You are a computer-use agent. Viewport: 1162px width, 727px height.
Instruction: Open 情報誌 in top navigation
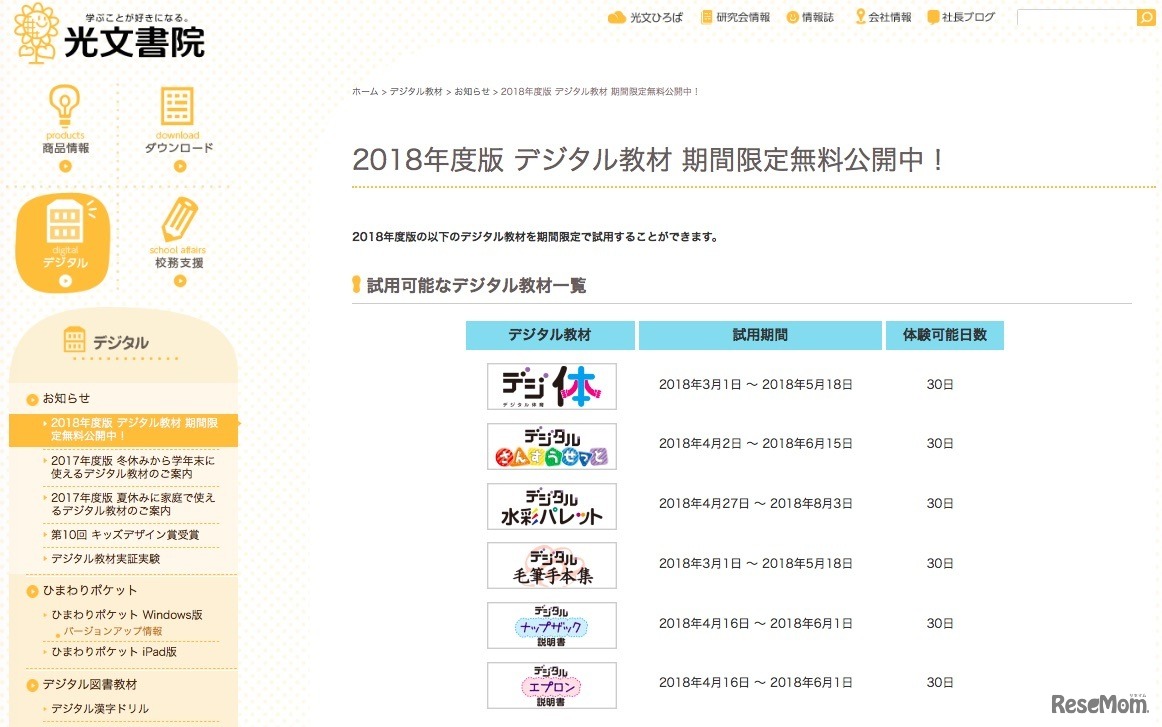point(809,17)
